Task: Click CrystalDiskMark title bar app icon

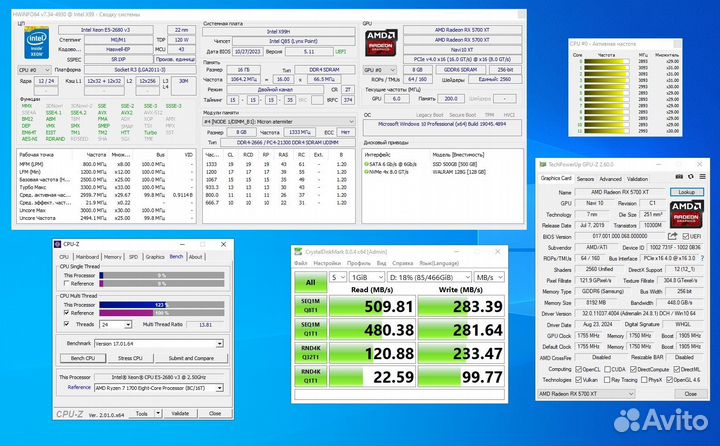Action: click(298, 252)
